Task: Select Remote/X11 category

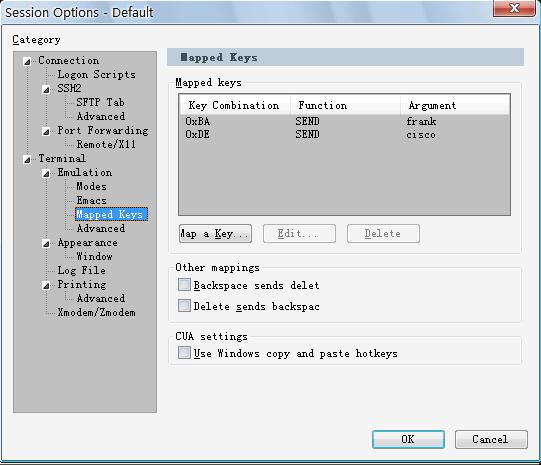Action: [x=106, y=144]
